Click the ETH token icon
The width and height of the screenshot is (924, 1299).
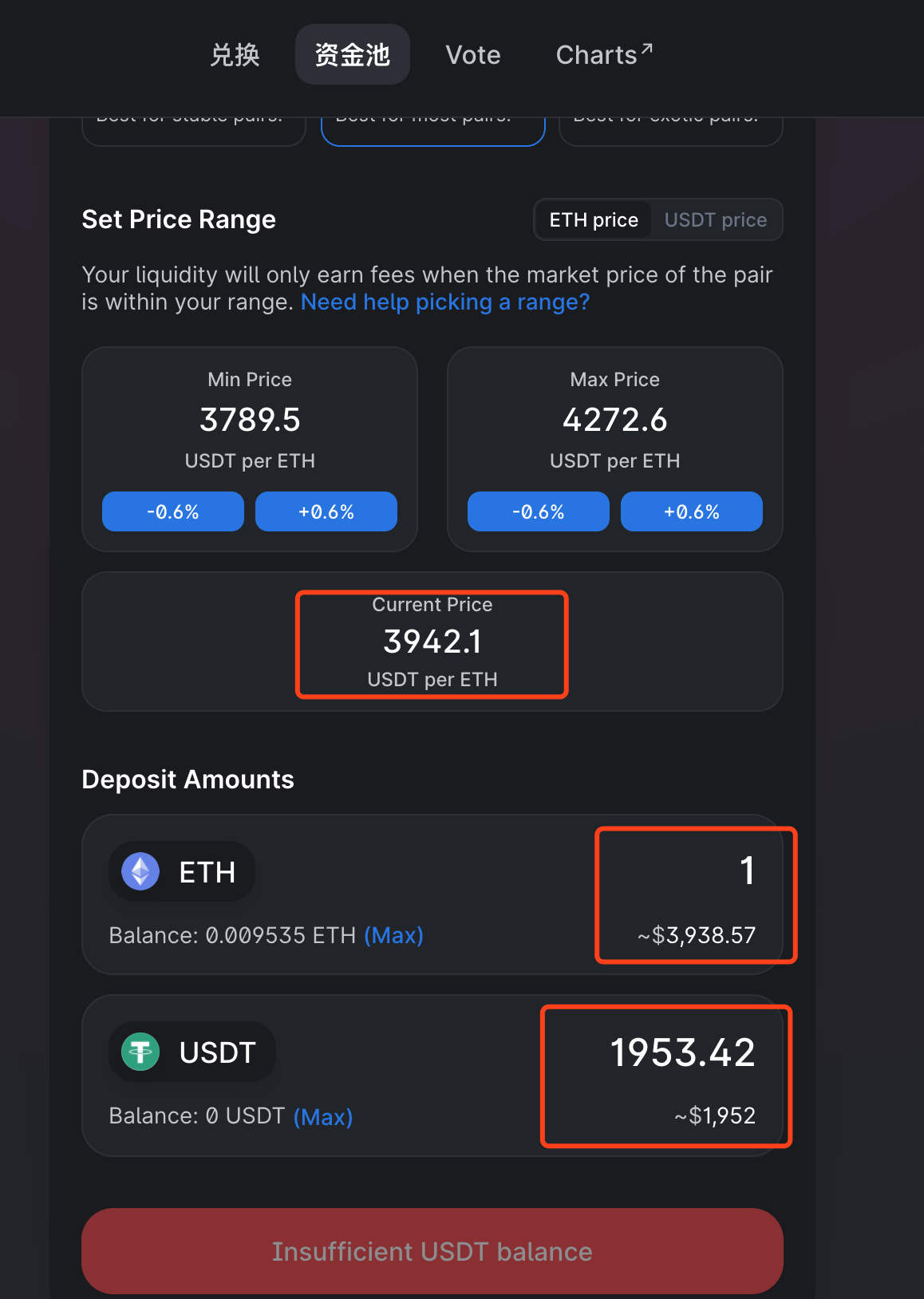point(140,871)
